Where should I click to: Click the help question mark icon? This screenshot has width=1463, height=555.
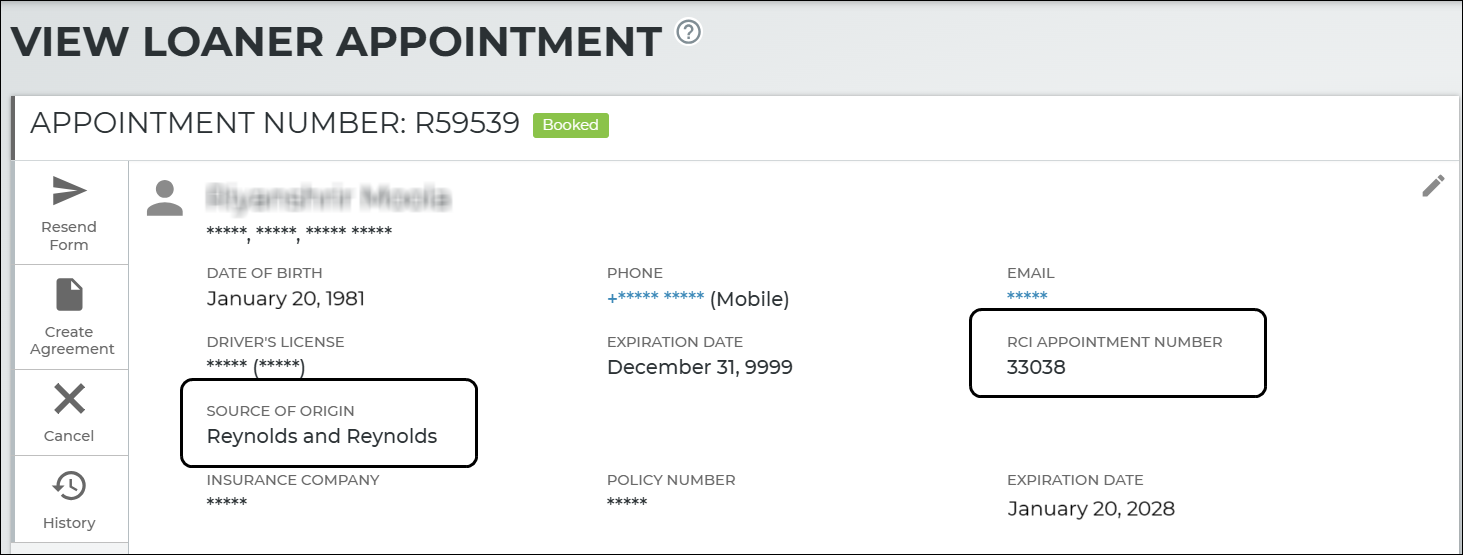click(x=688, y=32)
